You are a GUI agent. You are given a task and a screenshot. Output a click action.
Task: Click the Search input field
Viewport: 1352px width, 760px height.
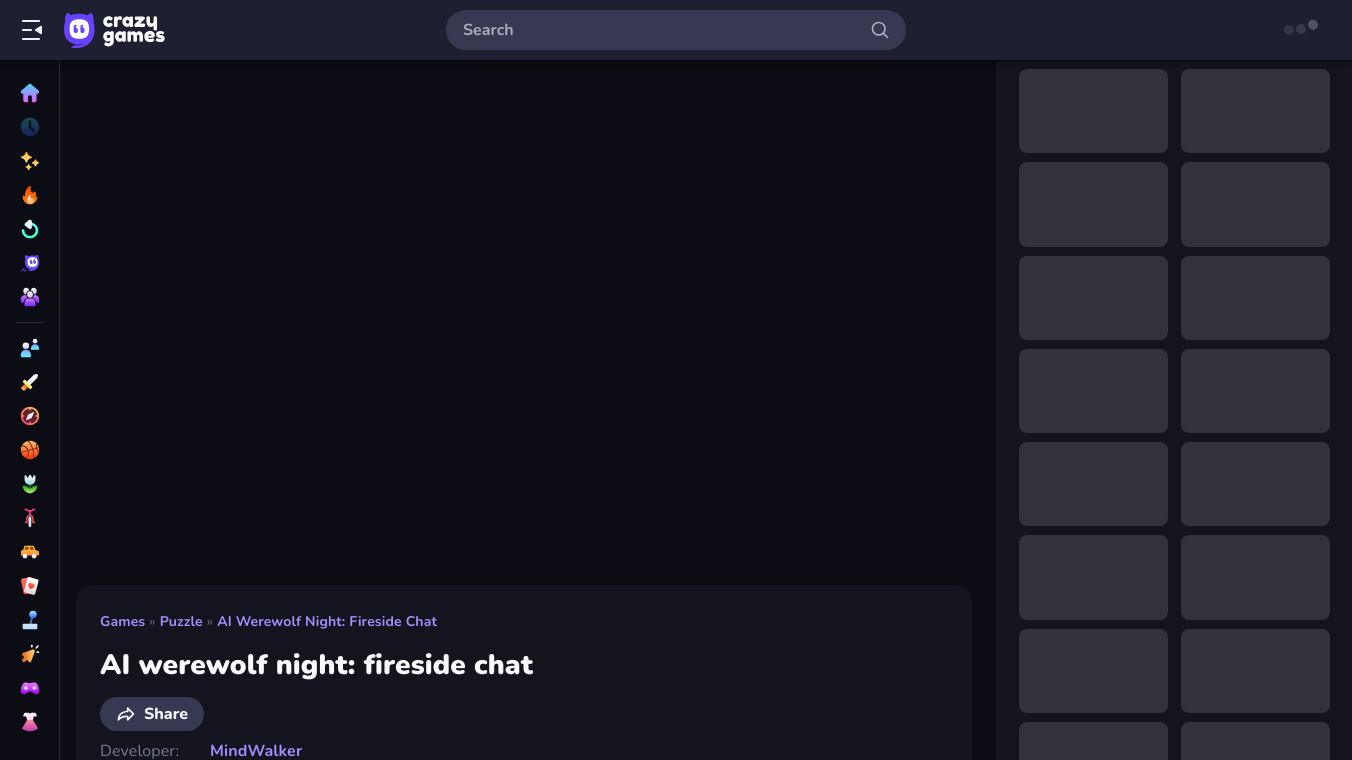660,30
